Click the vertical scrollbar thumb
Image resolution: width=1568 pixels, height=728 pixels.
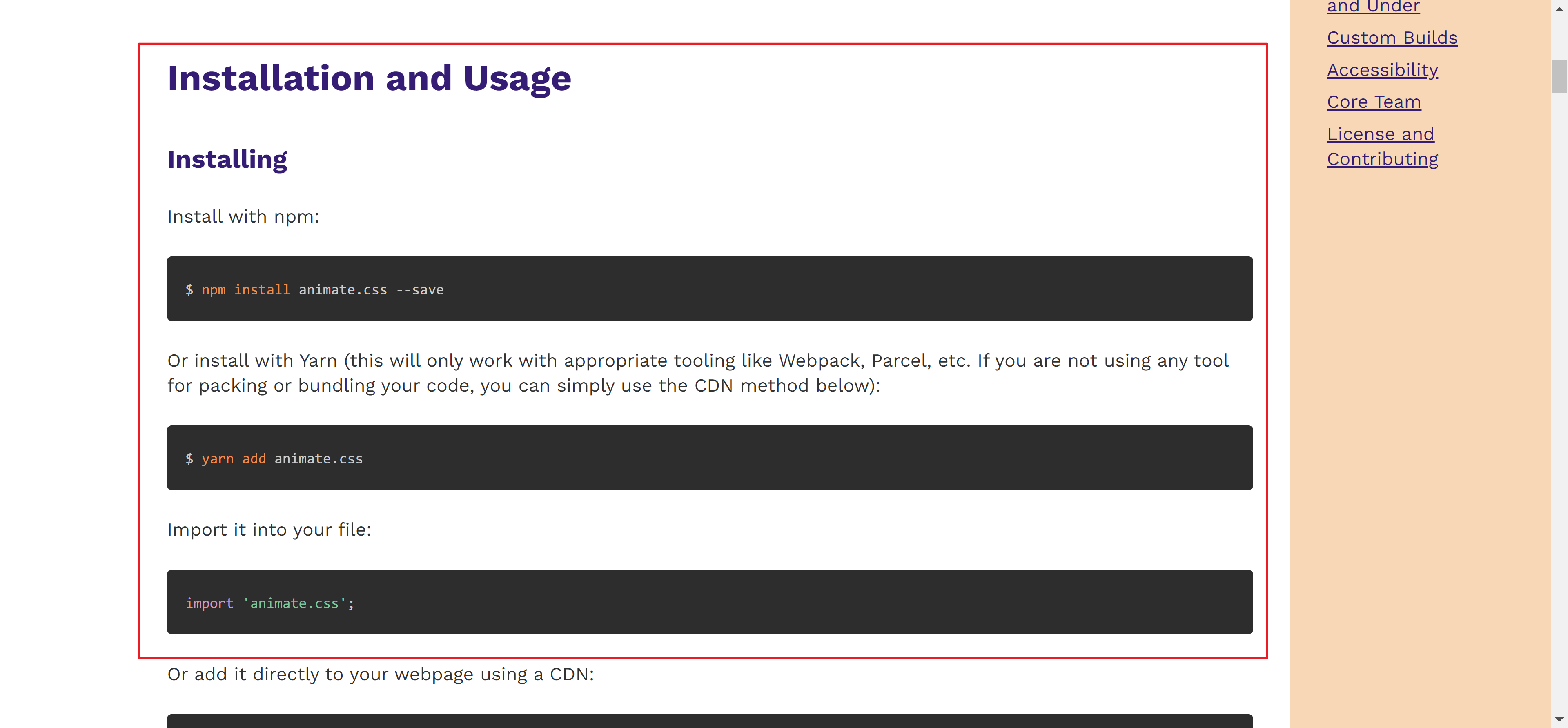[1559, 77]
